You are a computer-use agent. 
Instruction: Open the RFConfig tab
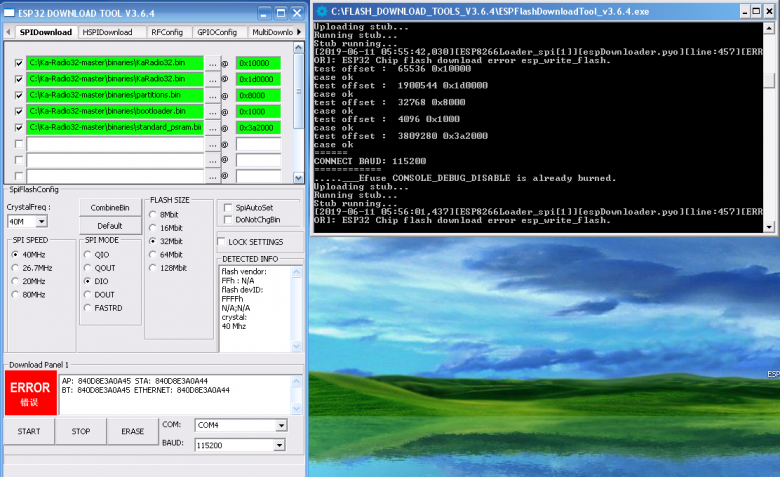165,32
